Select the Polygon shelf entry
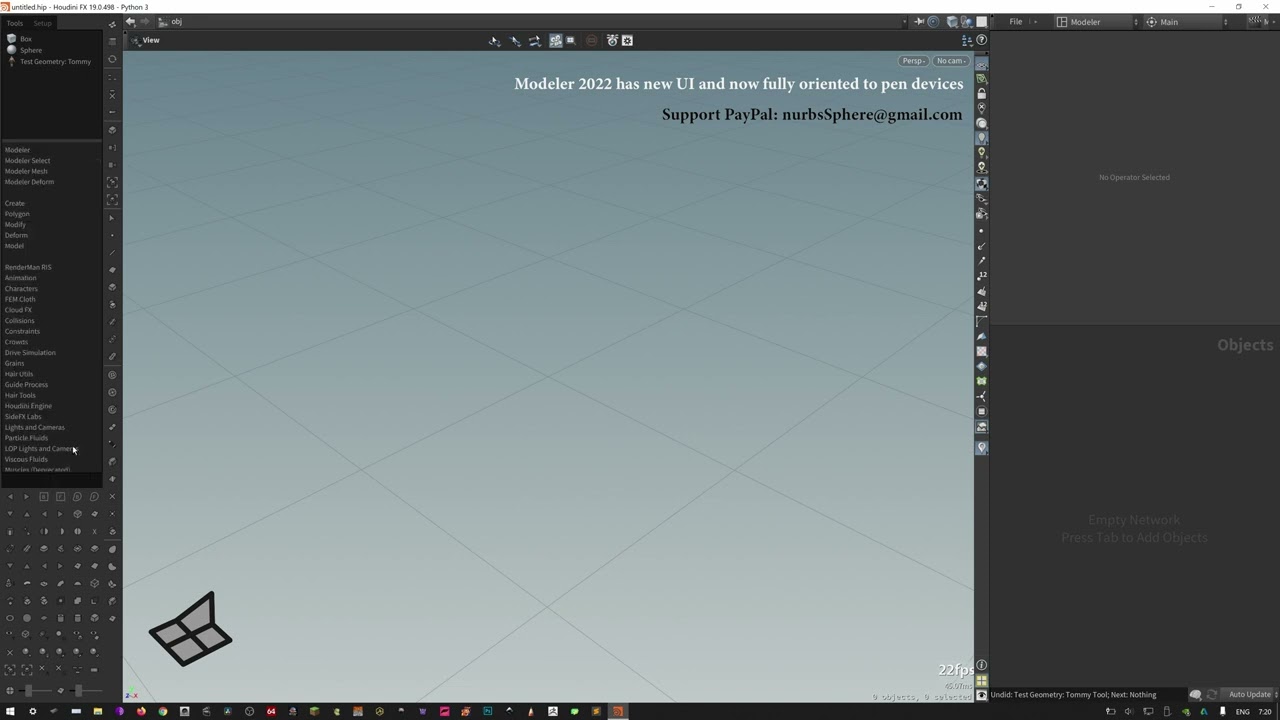Viewport: 1280px width, 720px height. [17, 214]
